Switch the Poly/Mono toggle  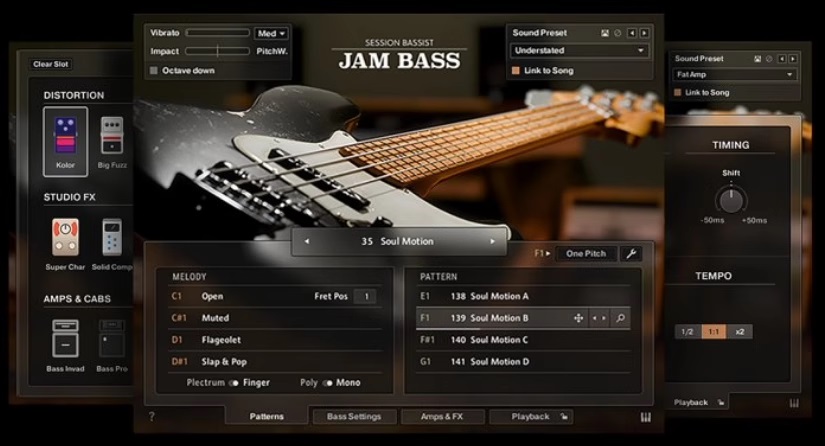(x=327, y=383)
